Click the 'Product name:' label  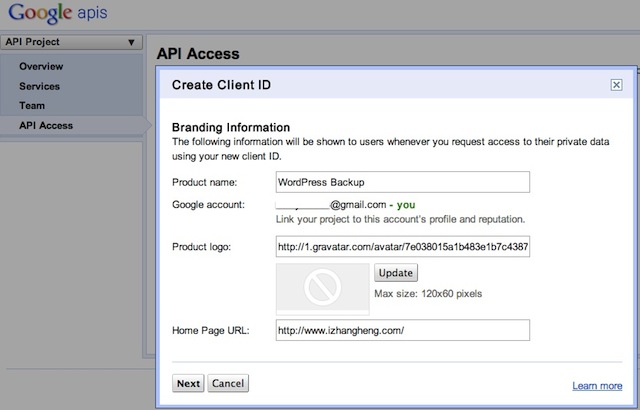point(204,182)
